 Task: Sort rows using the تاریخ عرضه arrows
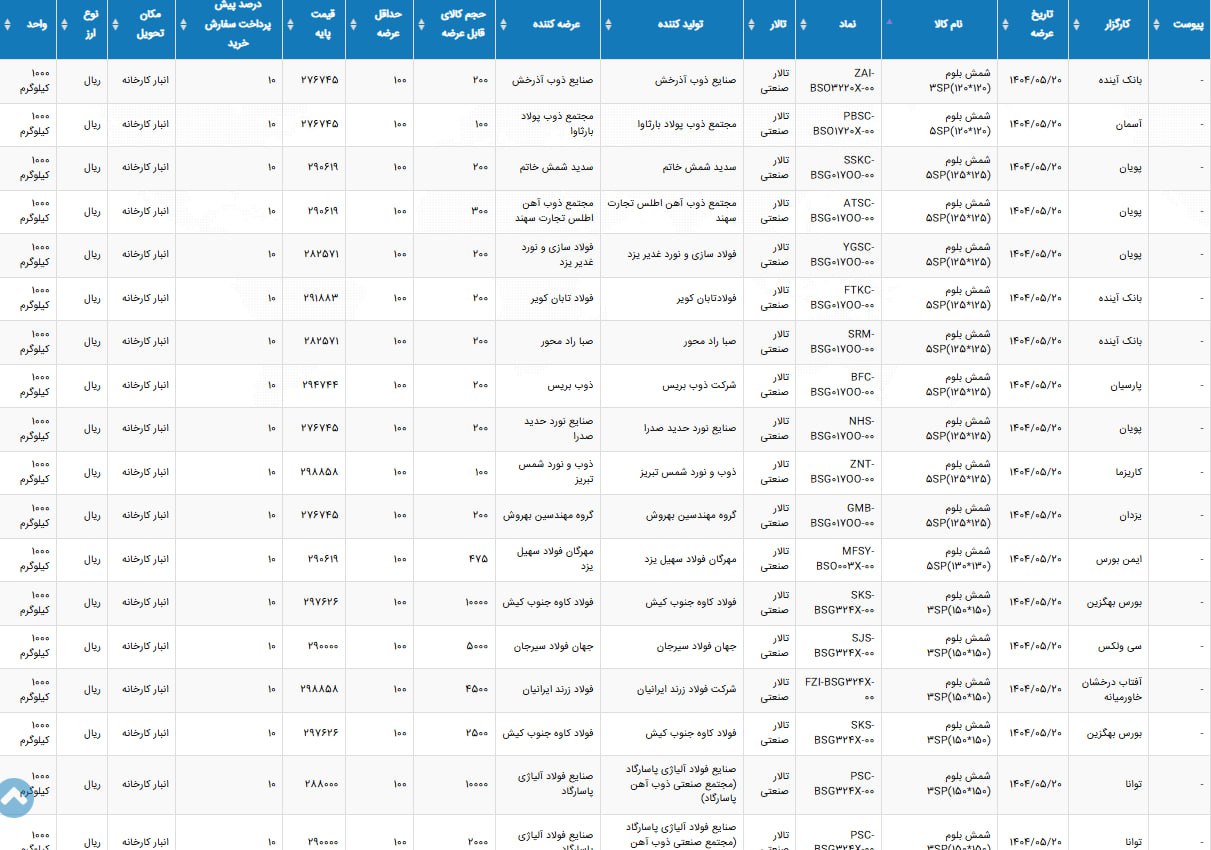[x=1006, y=25]
